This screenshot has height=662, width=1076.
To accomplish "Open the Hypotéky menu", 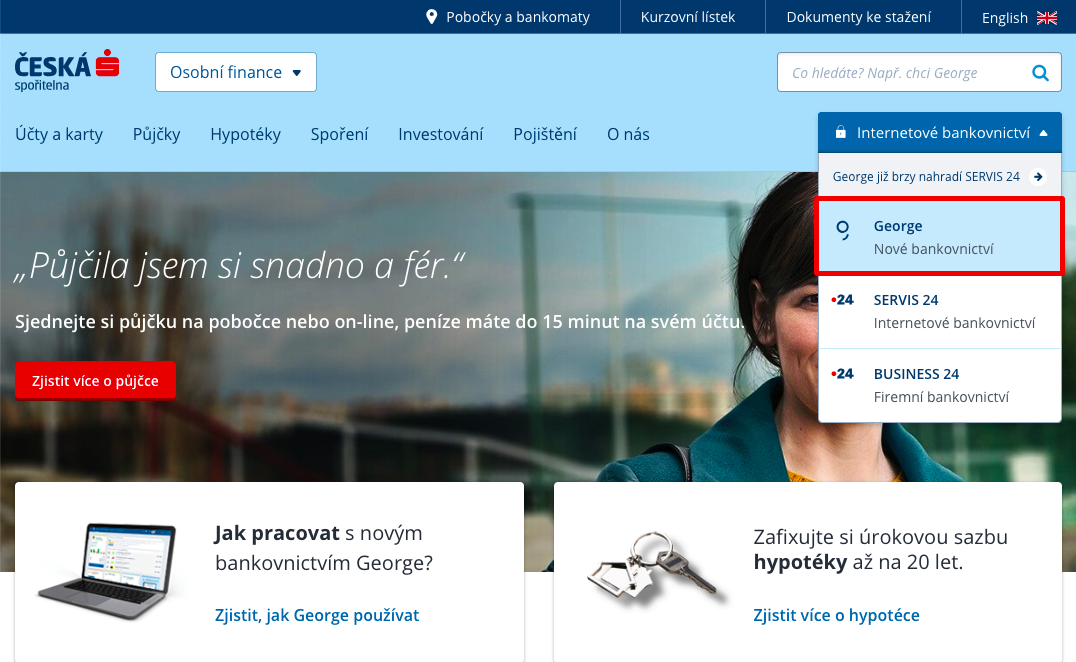I will (x=246, y=134).
